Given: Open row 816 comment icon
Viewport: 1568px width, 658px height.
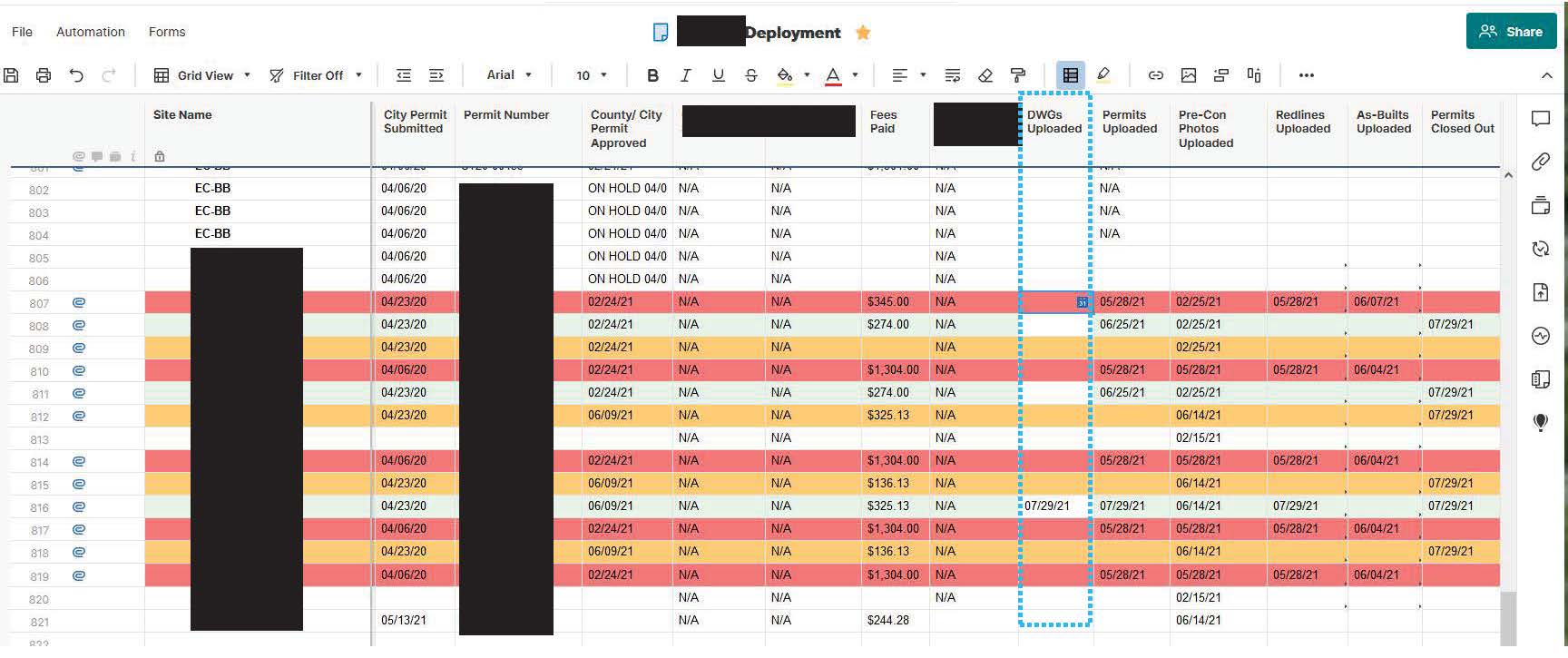Looking at the screenshot, I should pos(79,506).
